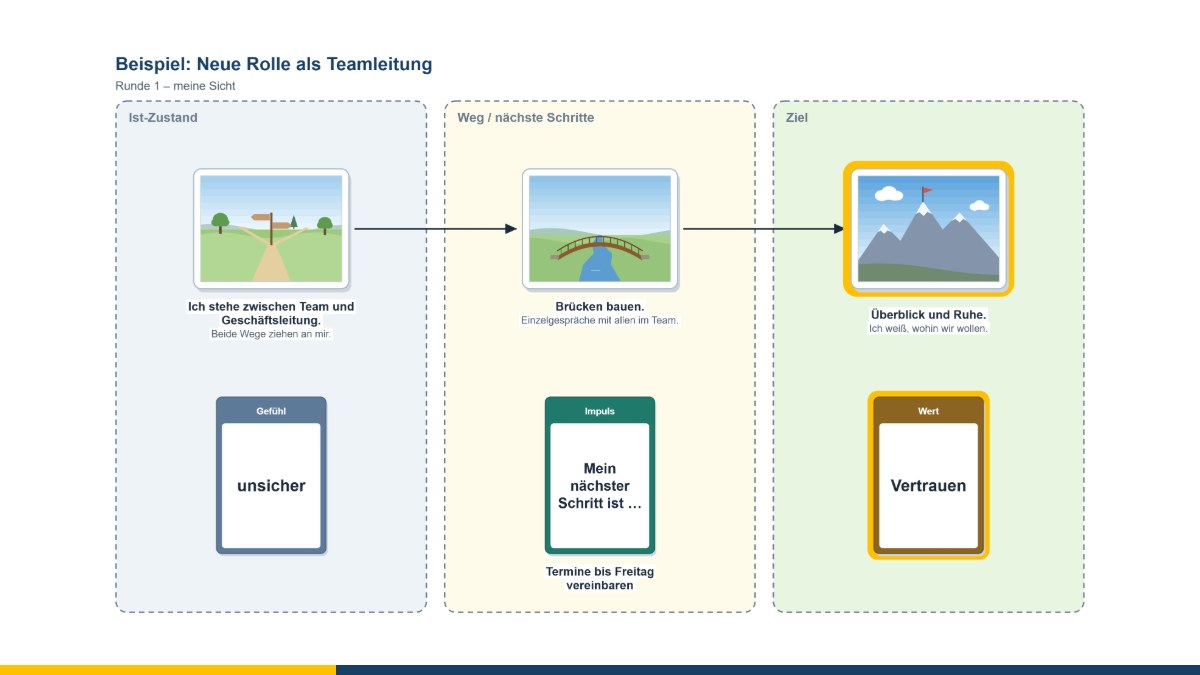Select the bridge over river picture card

(600, 229)
